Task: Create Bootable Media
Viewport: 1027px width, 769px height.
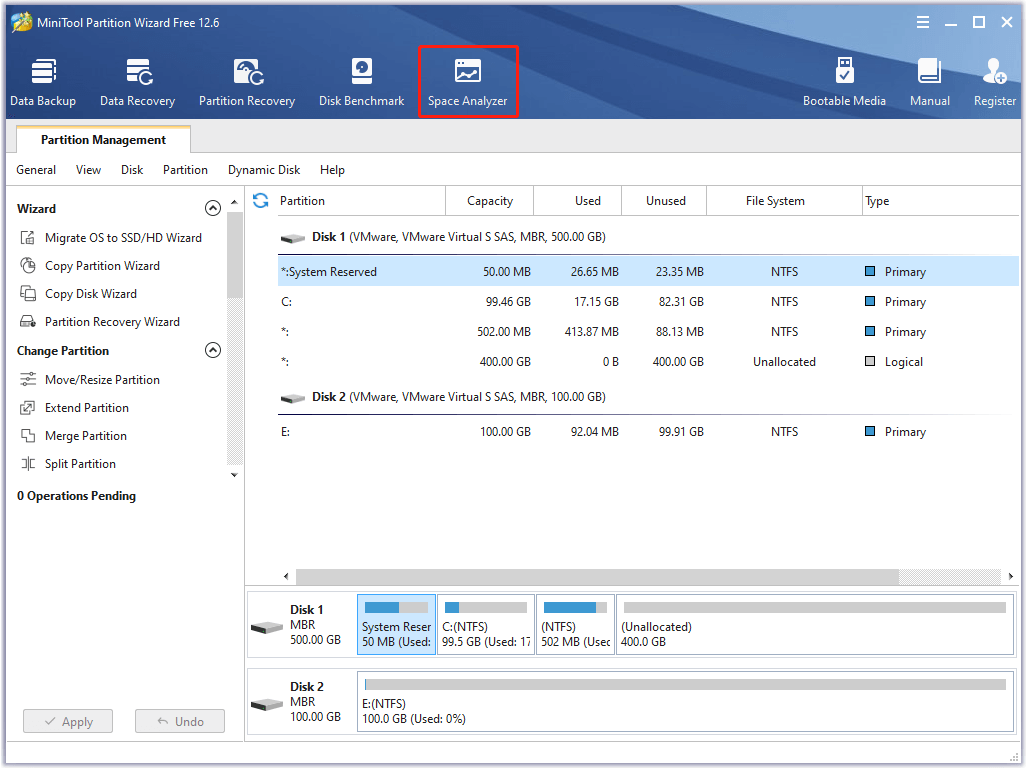Action: click(x=844, y=82)
